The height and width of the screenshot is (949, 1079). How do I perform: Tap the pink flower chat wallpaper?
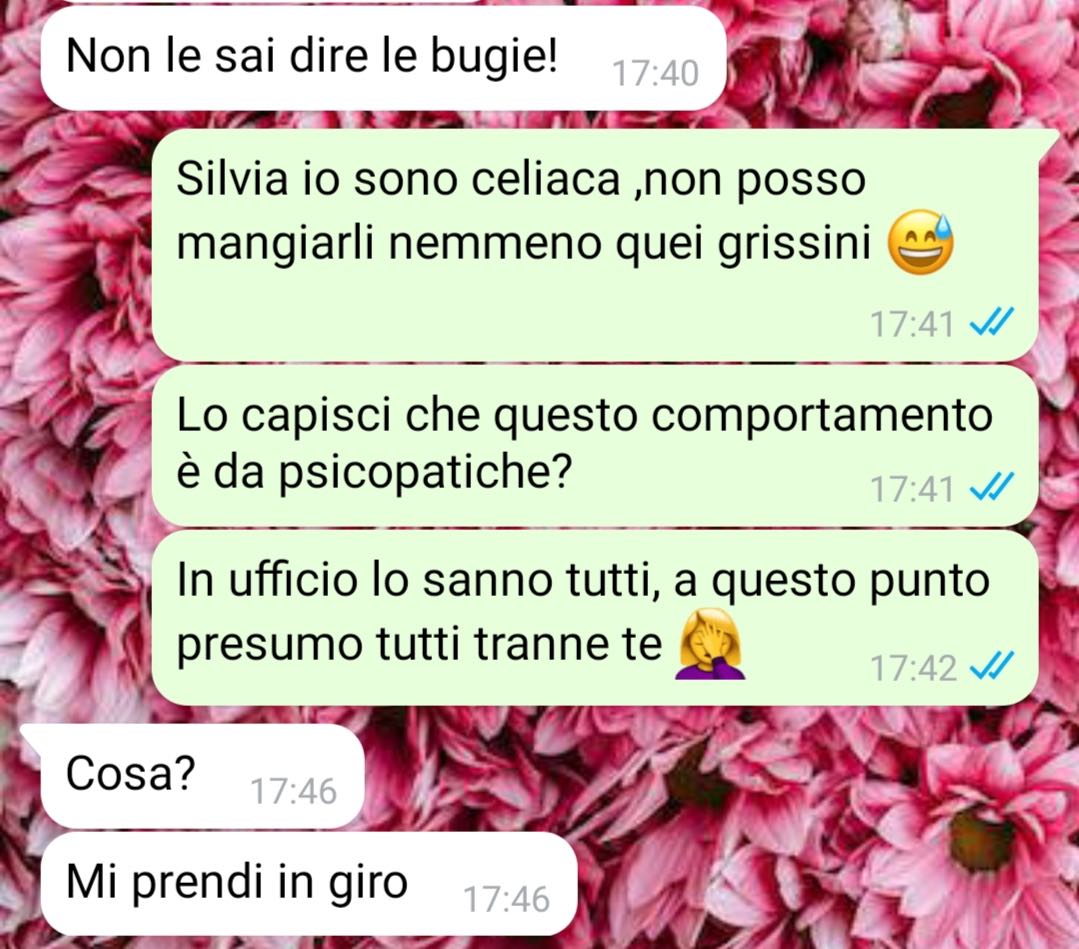click(x=826, y=826)
